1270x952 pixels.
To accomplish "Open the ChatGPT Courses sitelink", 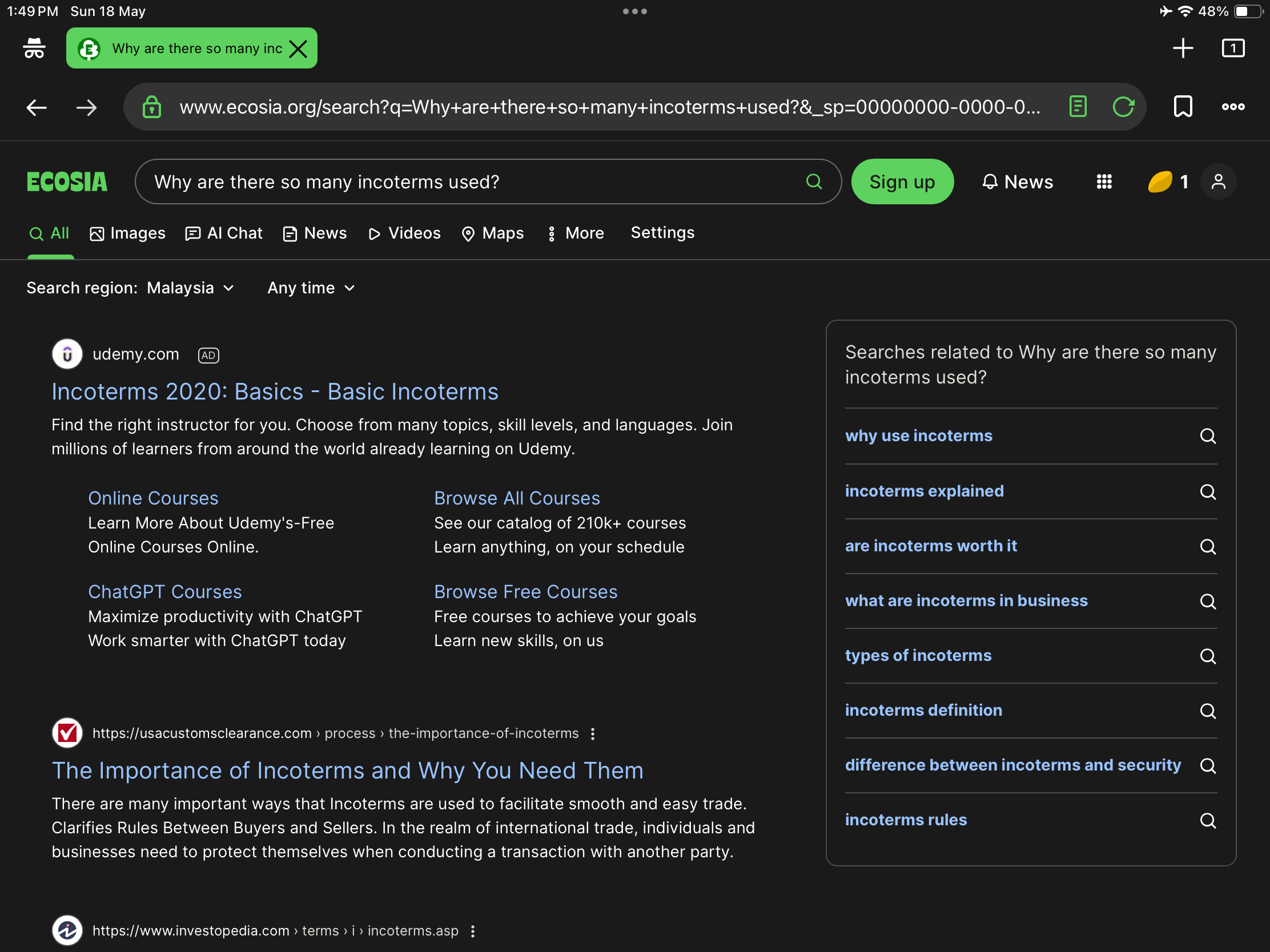I will coord(165,592).
